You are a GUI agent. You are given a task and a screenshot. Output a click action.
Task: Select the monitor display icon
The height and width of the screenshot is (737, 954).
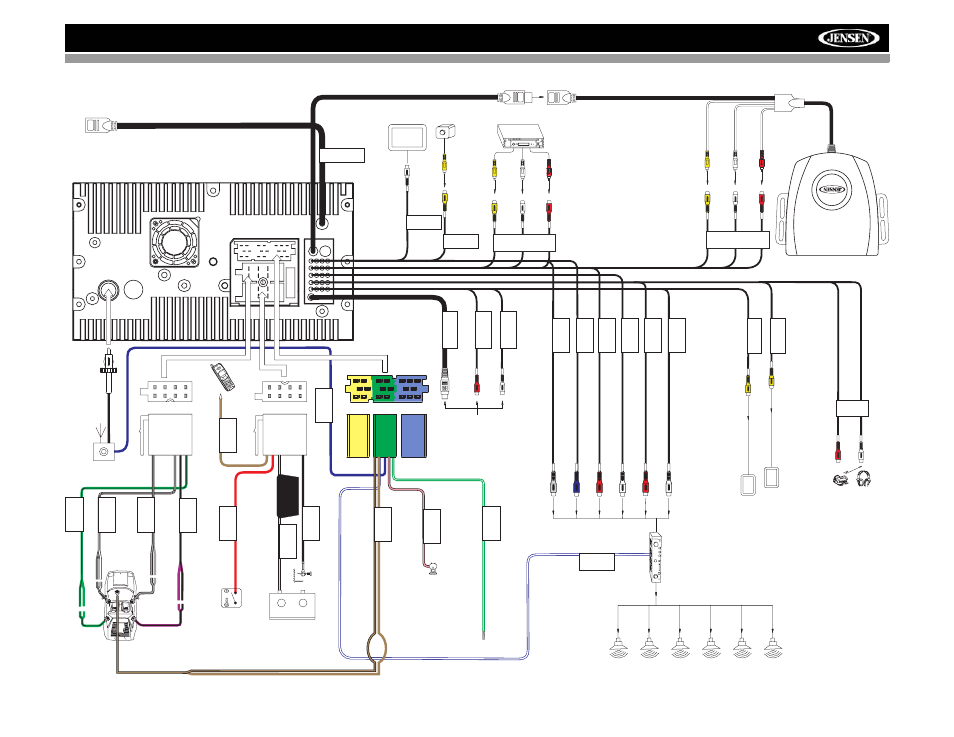[x=408, y=138]
